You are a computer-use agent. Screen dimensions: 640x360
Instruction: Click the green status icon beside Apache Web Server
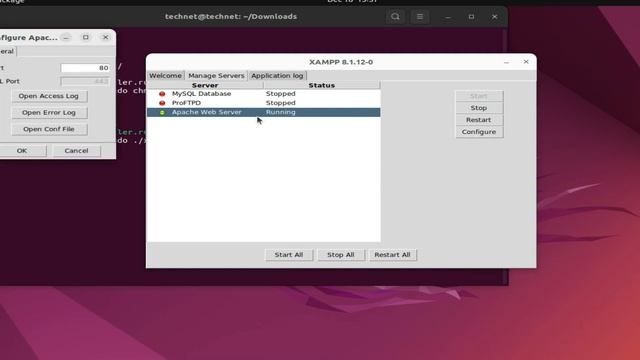[162, 112]
